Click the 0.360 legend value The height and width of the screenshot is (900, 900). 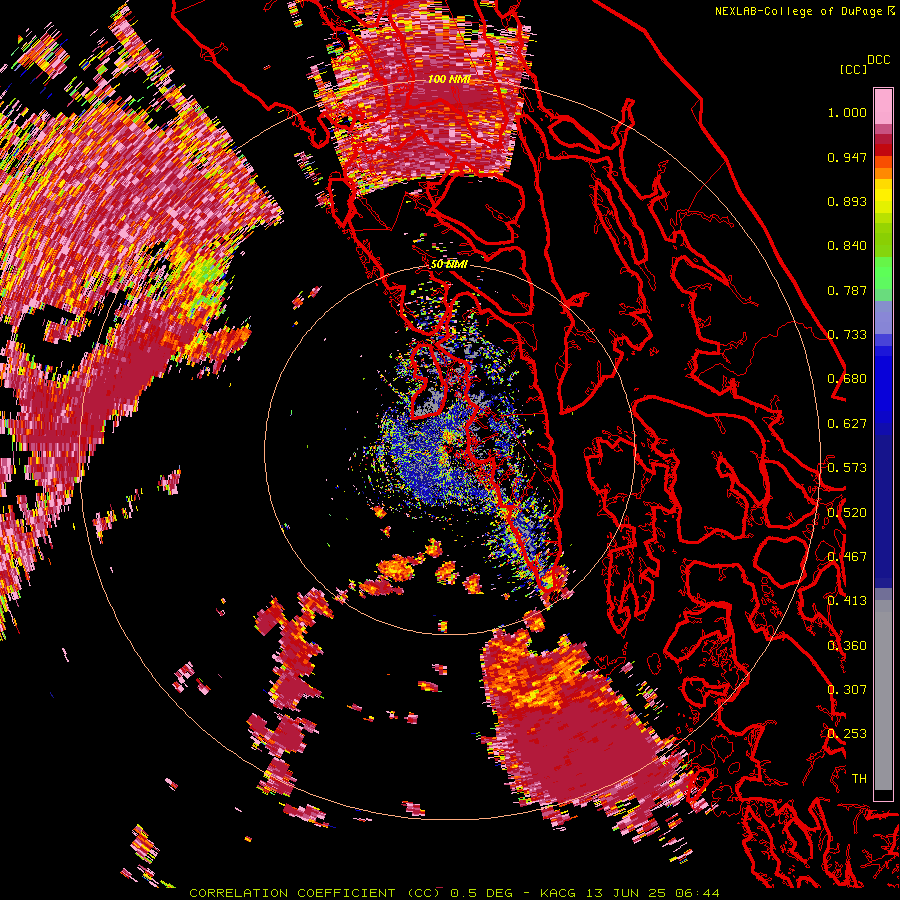pyautogui.click(x=847, y=646)
